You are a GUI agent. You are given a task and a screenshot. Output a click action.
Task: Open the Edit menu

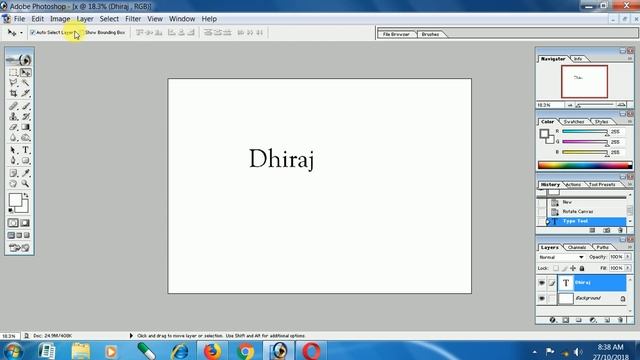[x=38, y=19]
